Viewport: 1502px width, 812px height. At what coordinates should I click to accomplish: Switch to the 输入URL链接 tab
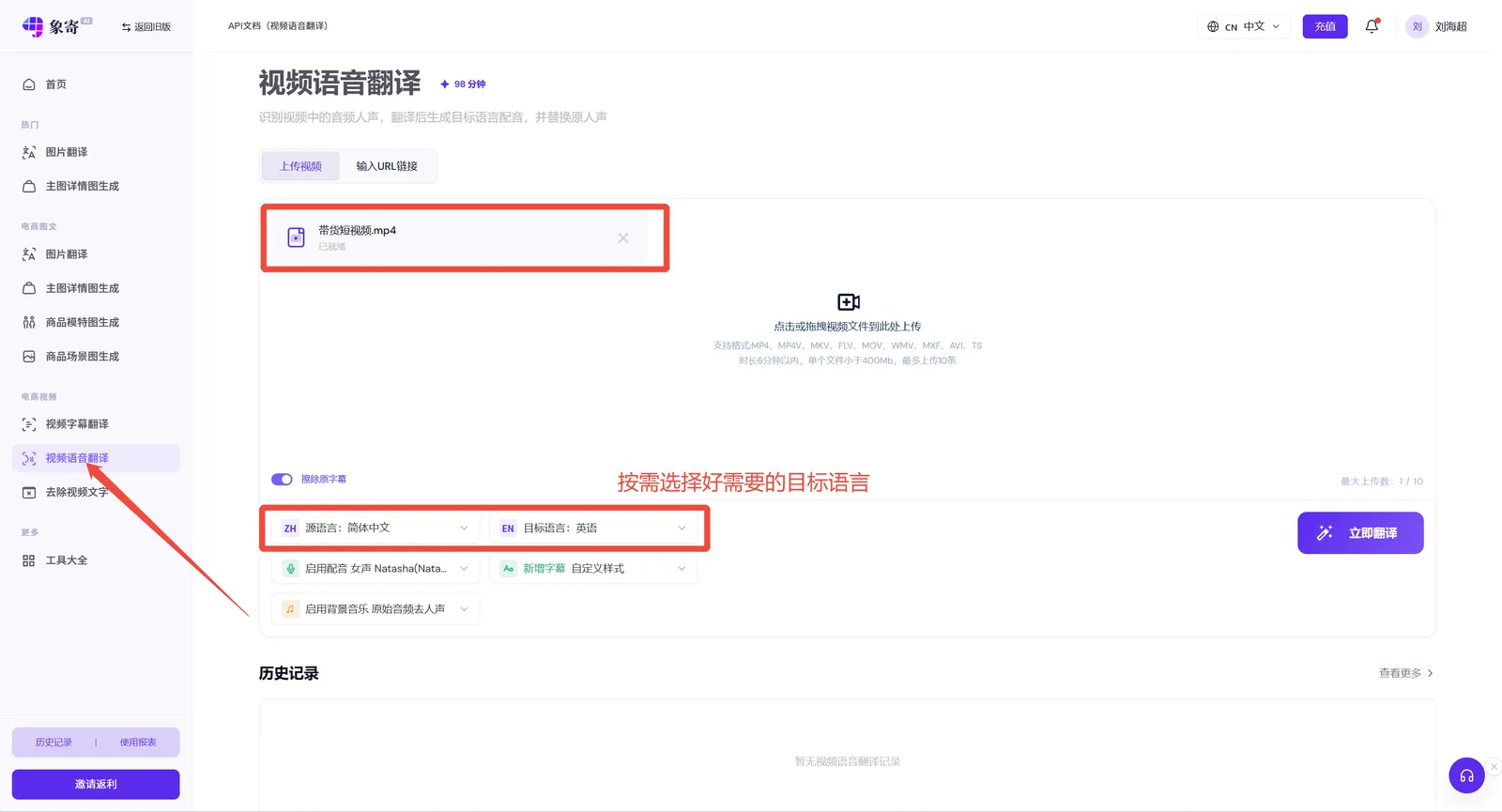(x=387, y=166)
